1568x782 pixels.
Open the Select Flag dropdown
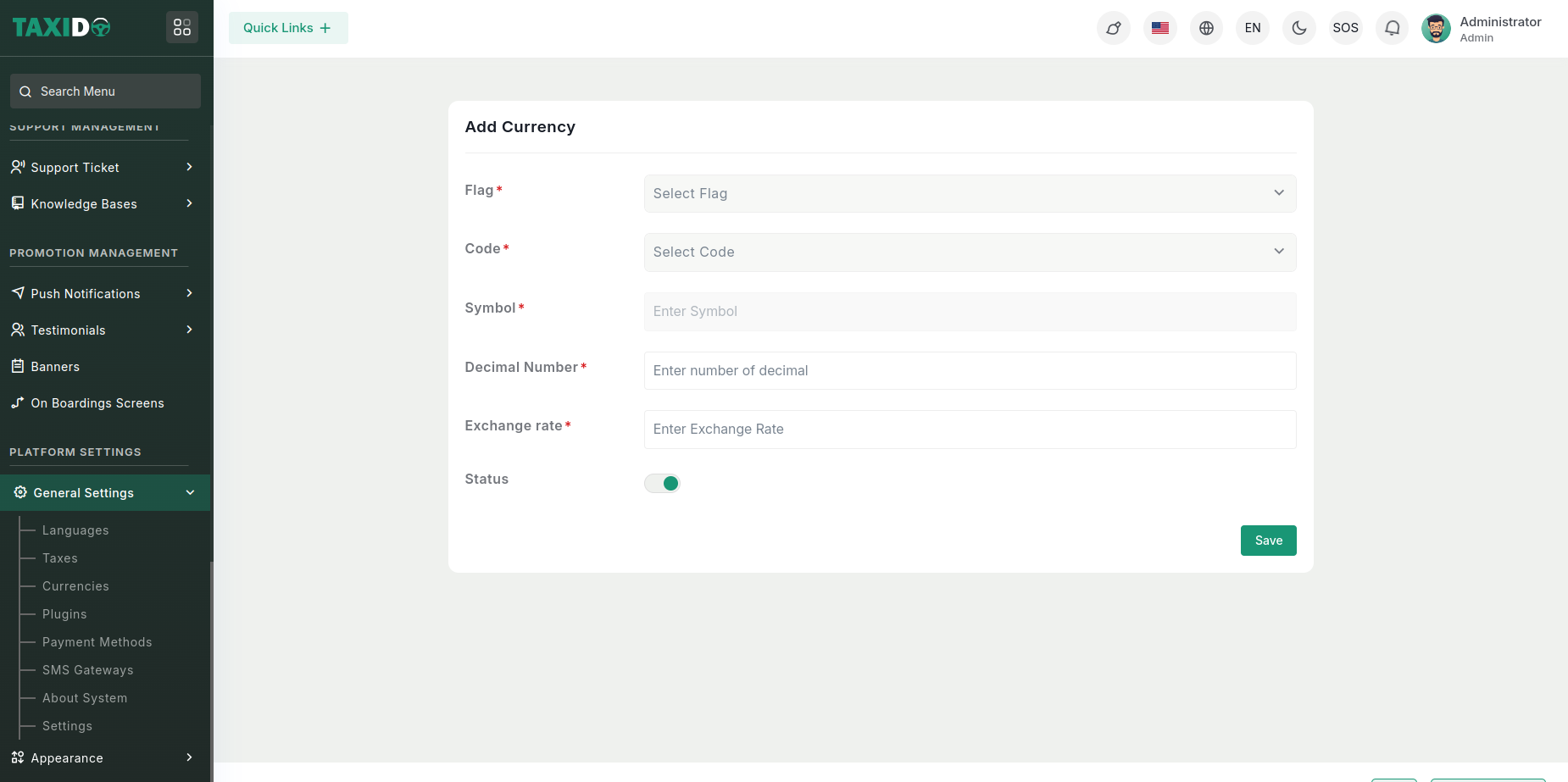[970, 193]
